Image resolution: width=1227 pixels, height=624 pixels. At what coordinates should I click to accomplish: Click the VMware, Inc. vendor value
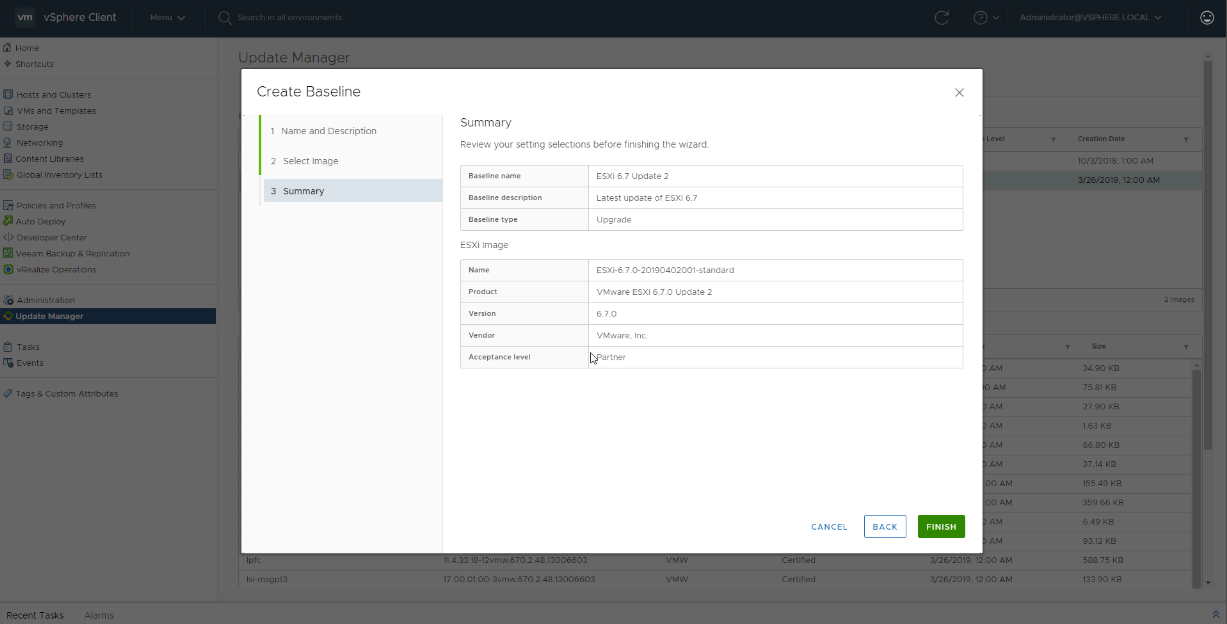[x=622, y=336]
